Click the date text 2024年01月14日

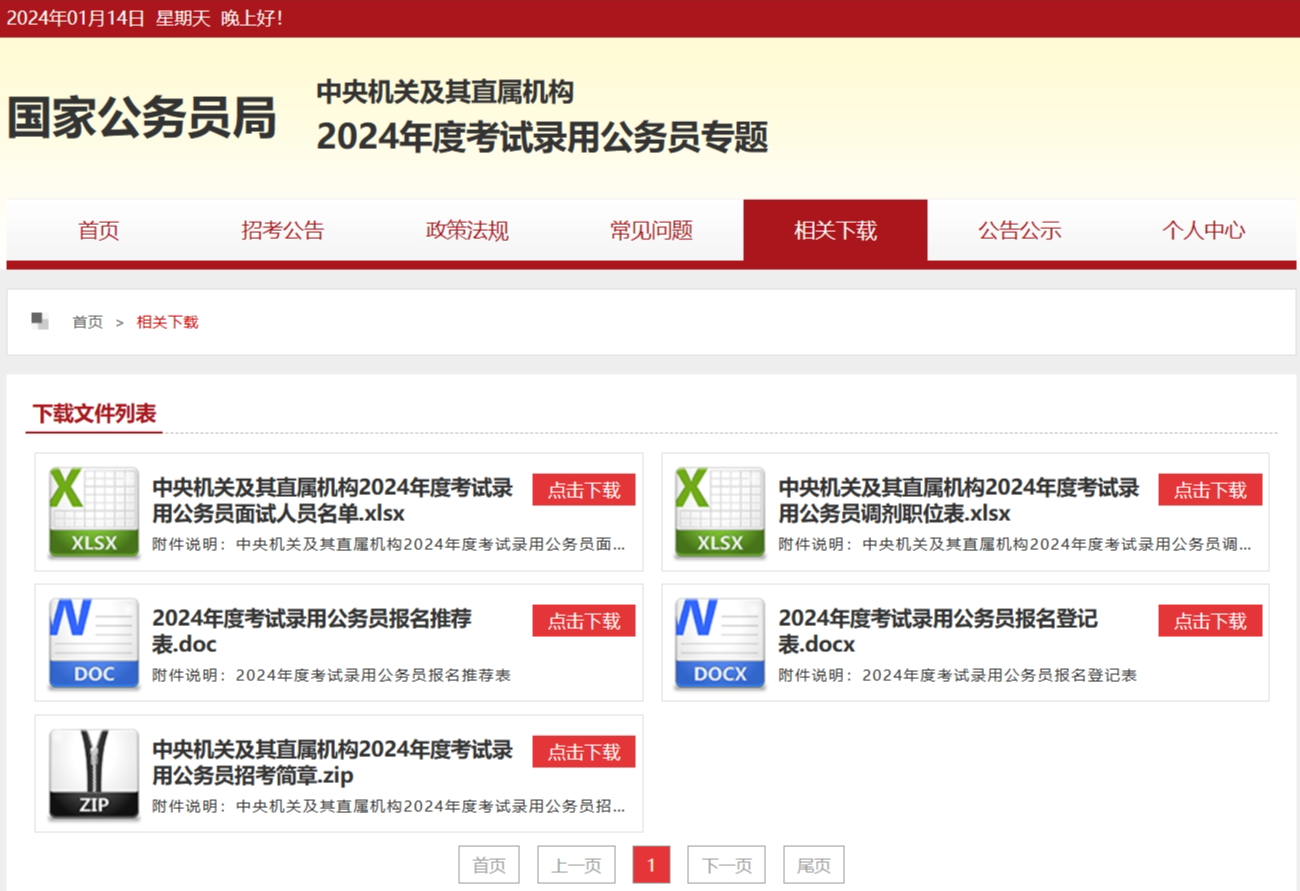(x=75, y=18)
